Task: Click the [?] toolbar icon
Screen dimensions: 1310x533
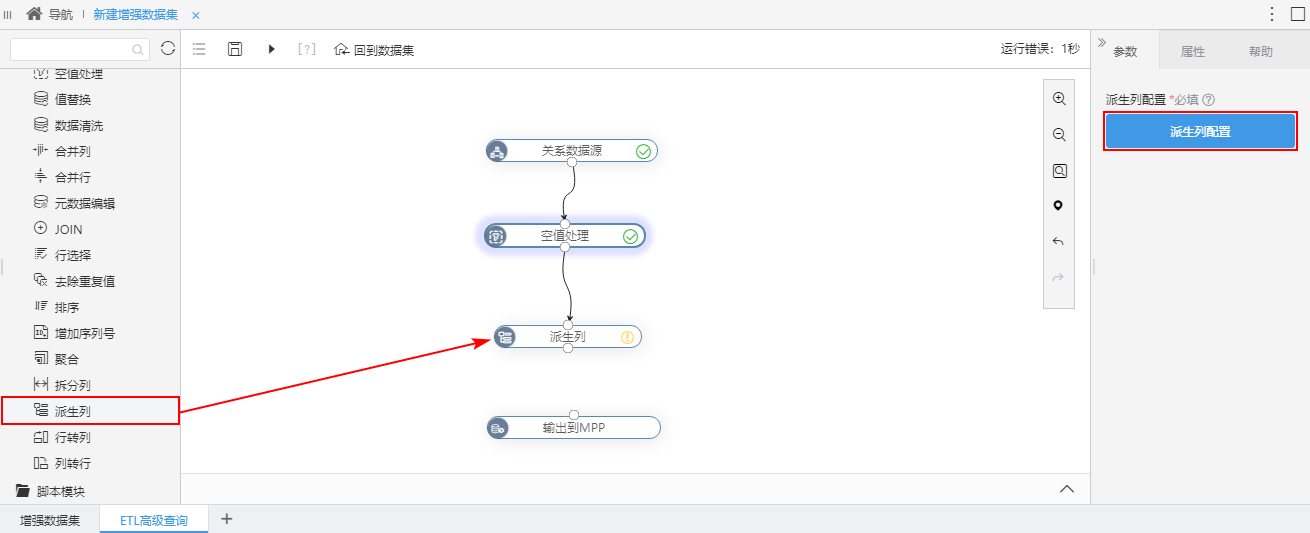Action: click(307, 49)
